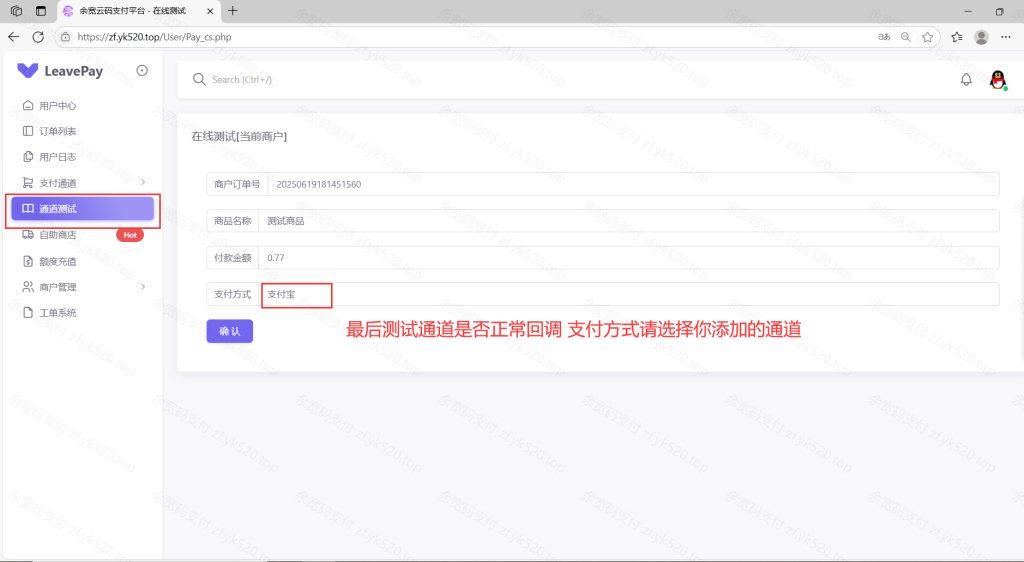Click the browser refresh icon
This screenshot has height=562, width=1024.
38,37
